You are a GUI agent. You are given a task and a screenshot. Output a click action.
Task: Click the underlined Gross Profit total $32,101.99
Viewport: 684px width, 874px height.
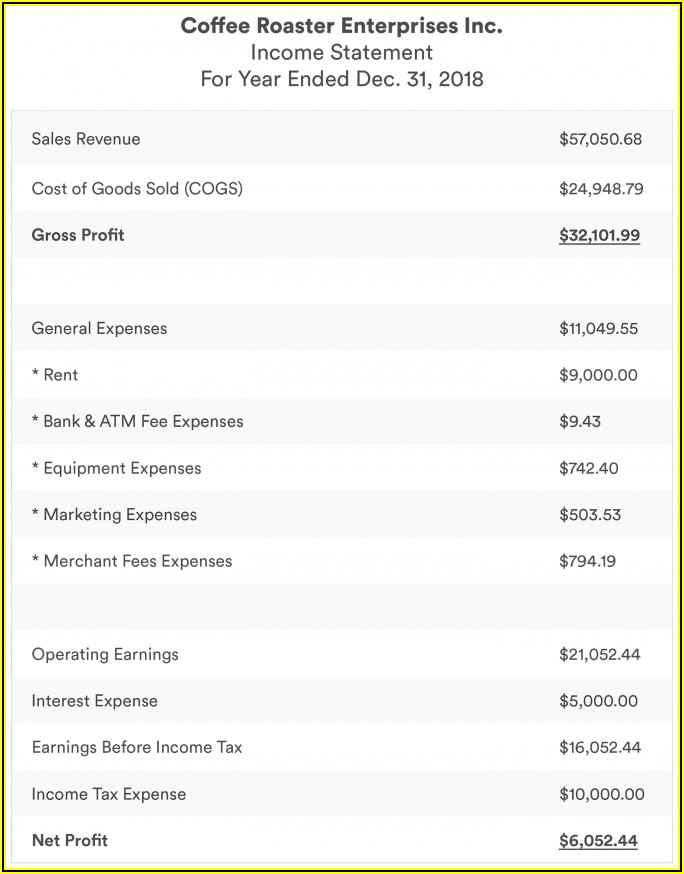[x=599, y=236]
